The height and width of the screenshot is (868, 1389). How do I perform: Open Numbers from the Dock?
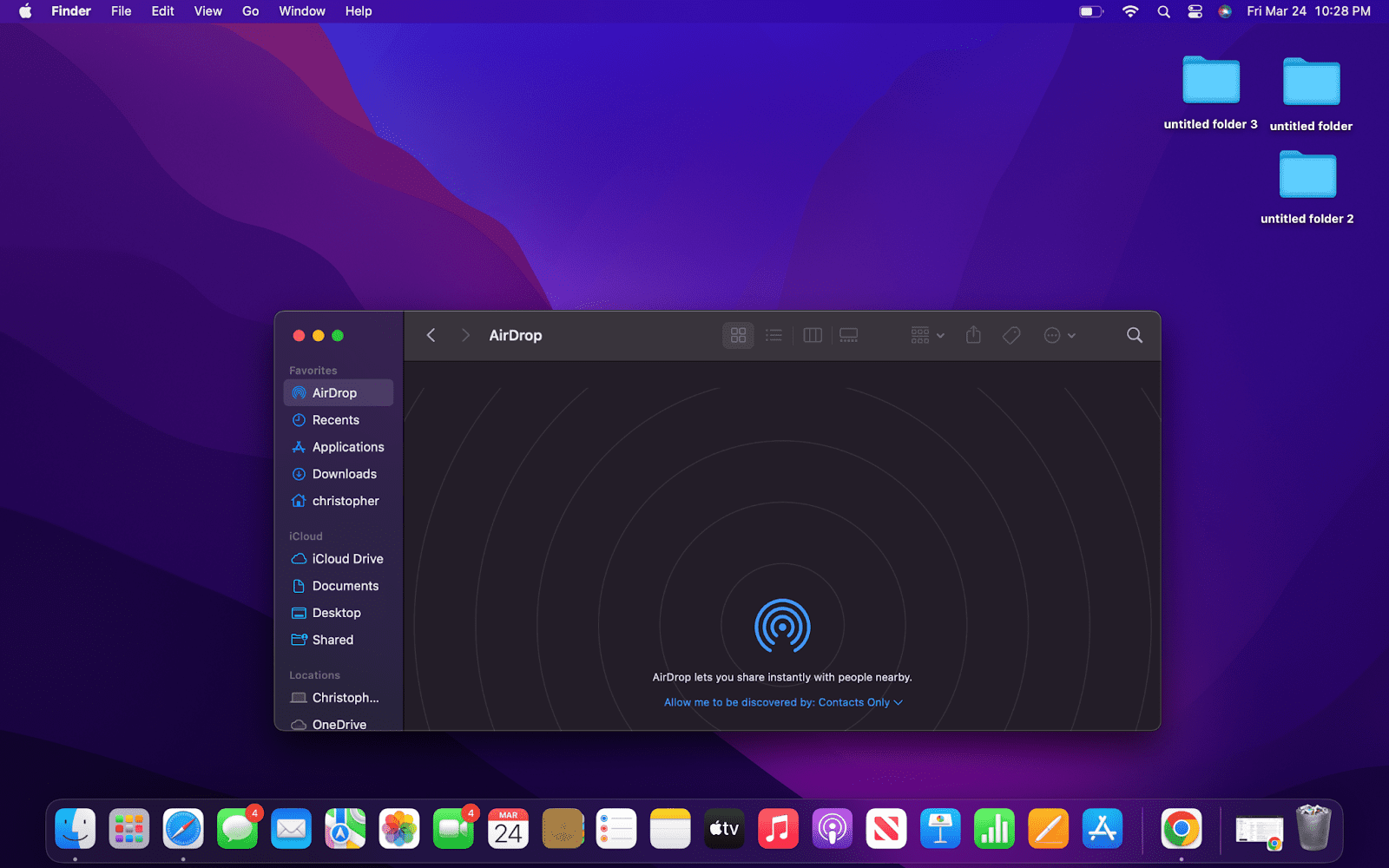click(x=995, y=829)
